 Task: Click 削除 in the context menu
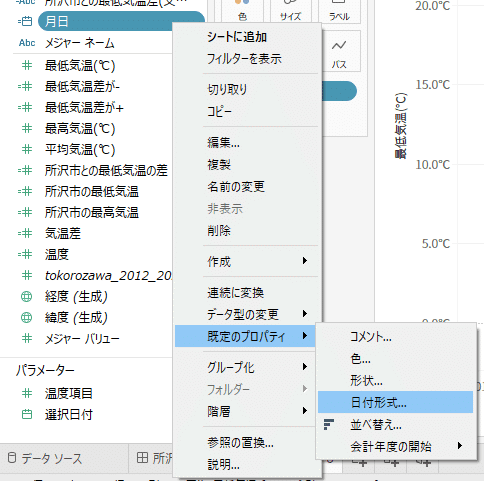point(219,231)
